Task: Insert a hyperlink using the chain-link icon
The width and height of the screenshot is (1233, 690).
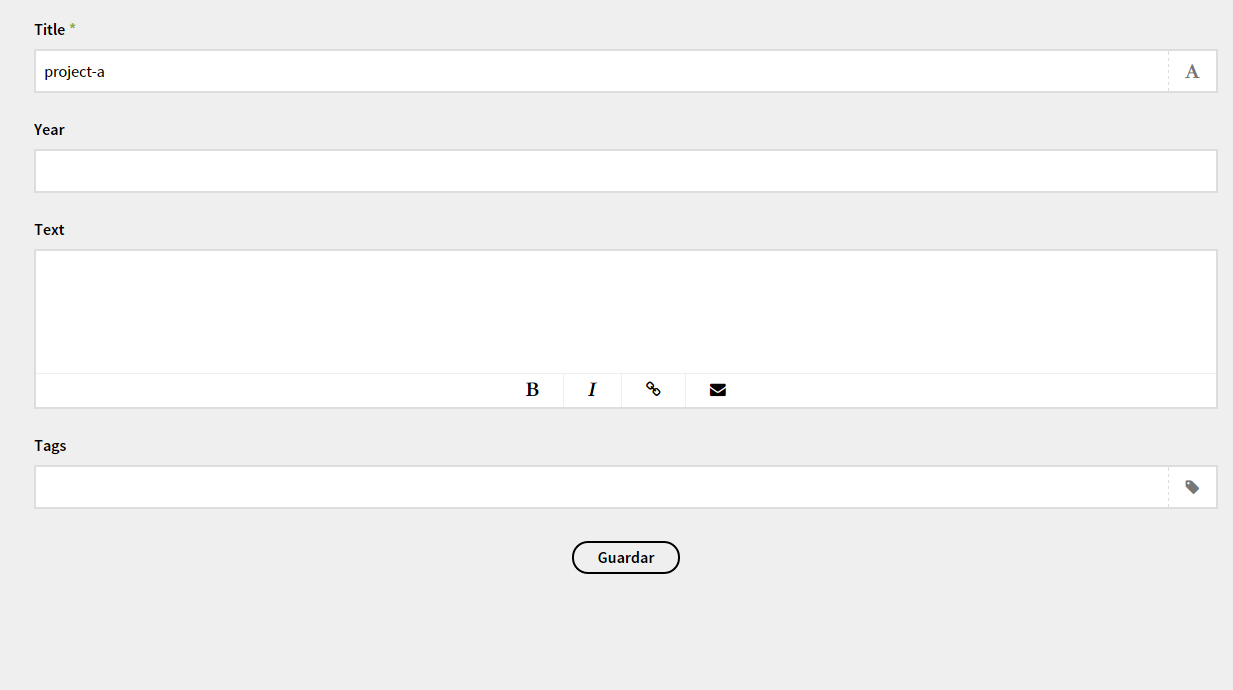Action: (653, 390)
